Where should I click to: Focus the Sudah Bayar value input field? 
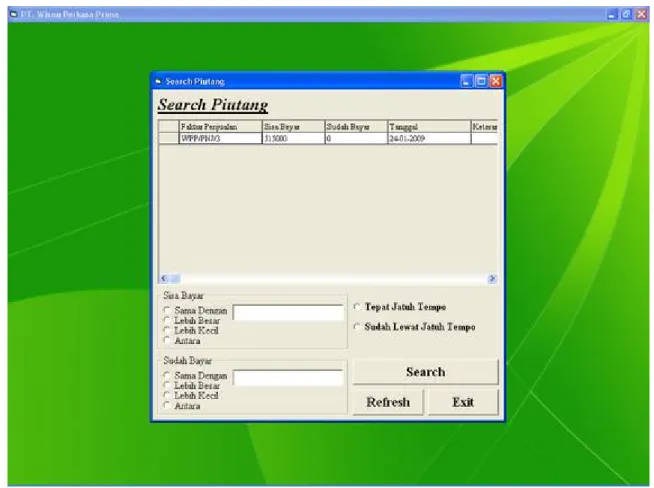[x=288, y=377]
